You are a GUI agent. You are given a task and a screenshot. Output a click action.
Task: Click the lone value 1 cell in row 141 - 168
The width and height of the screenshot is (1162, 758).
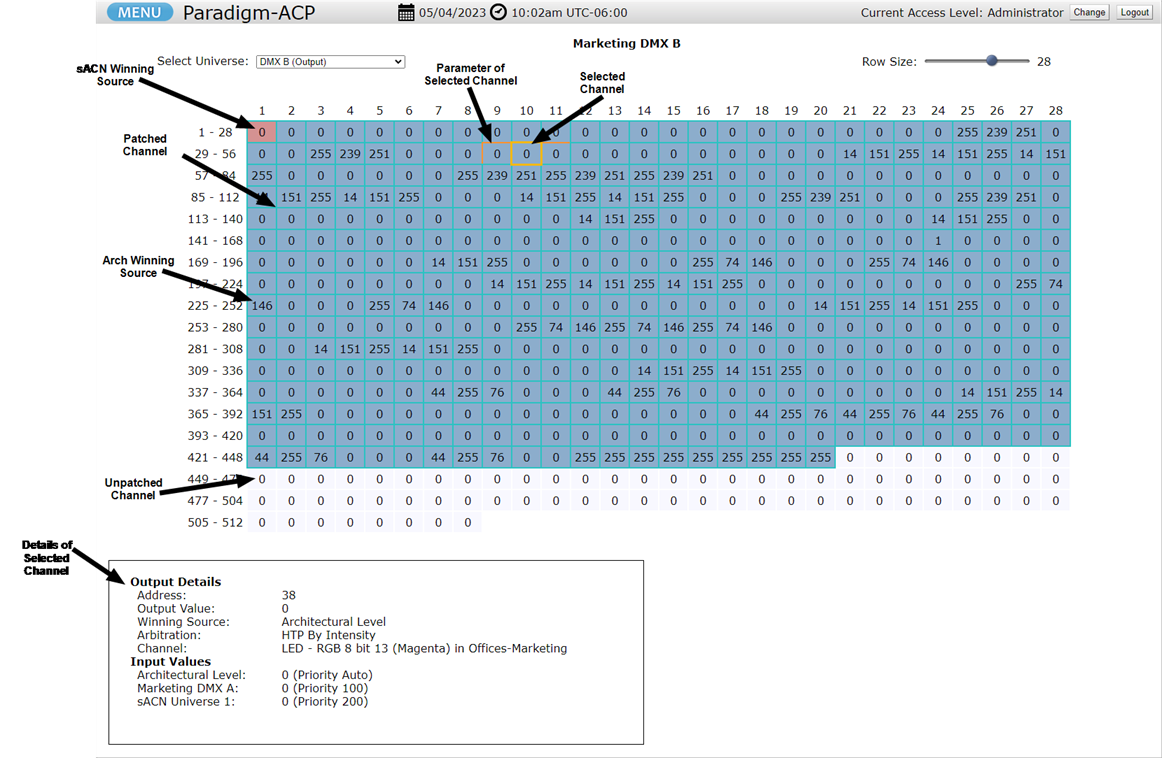pos(938,241)
